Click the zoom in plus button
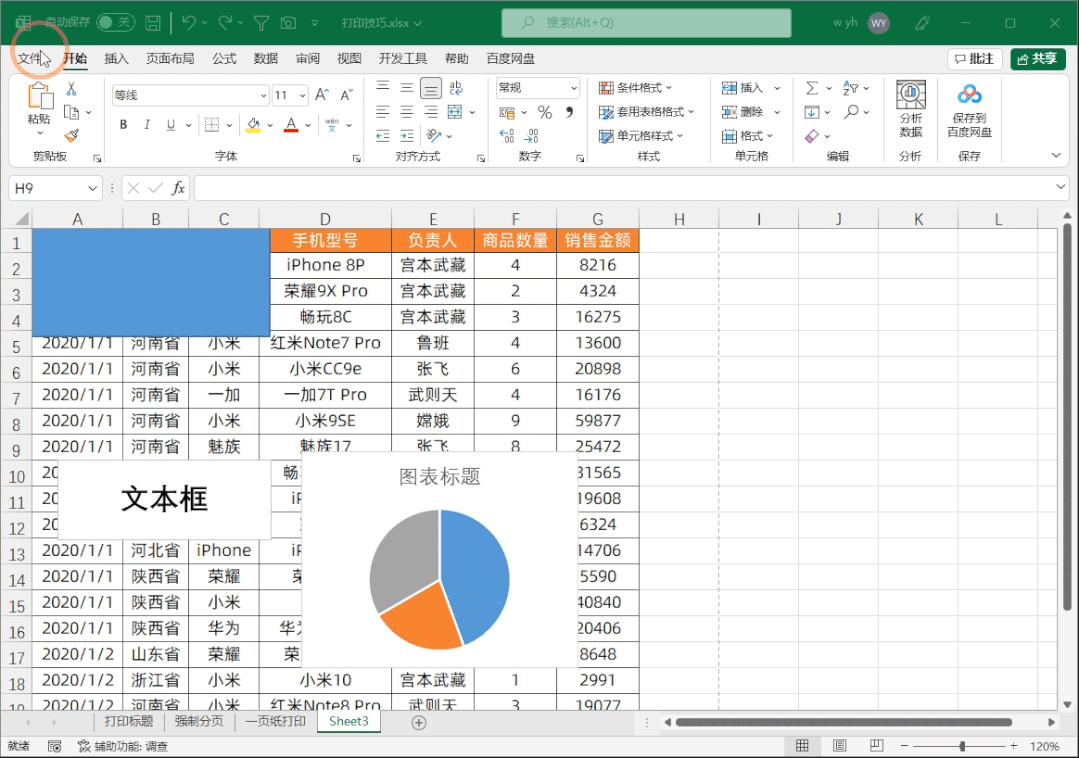The width and height of the screenshot is (1079, 758). tap(1014, 746)
